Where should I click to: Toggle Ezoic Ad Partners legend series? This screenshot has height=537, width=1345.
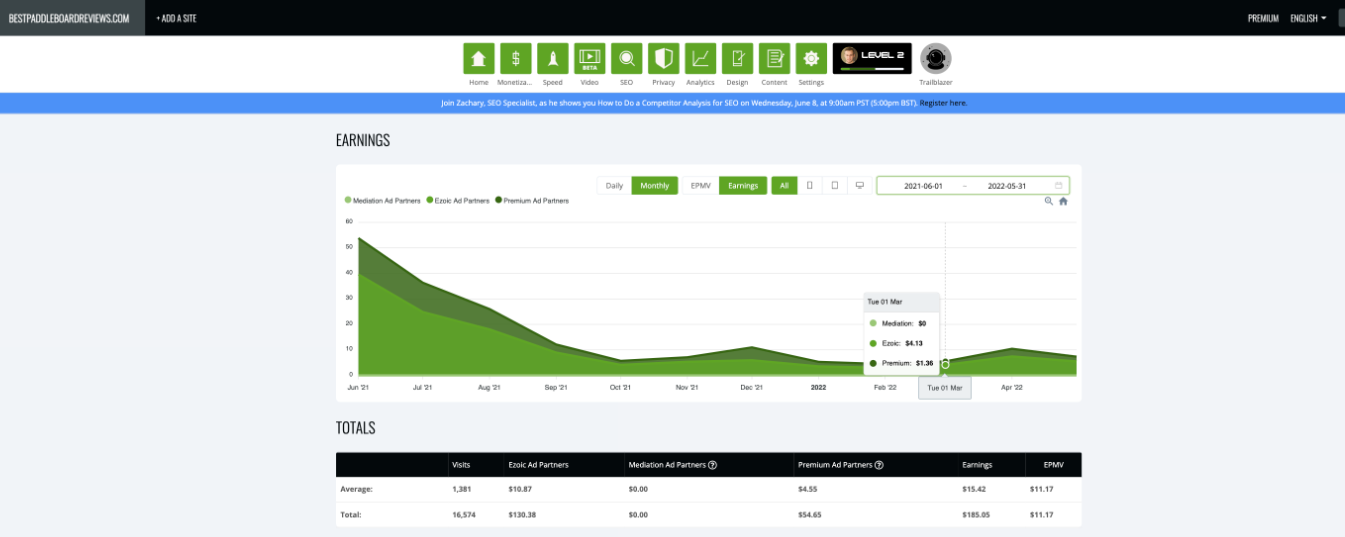coord(458,201)
